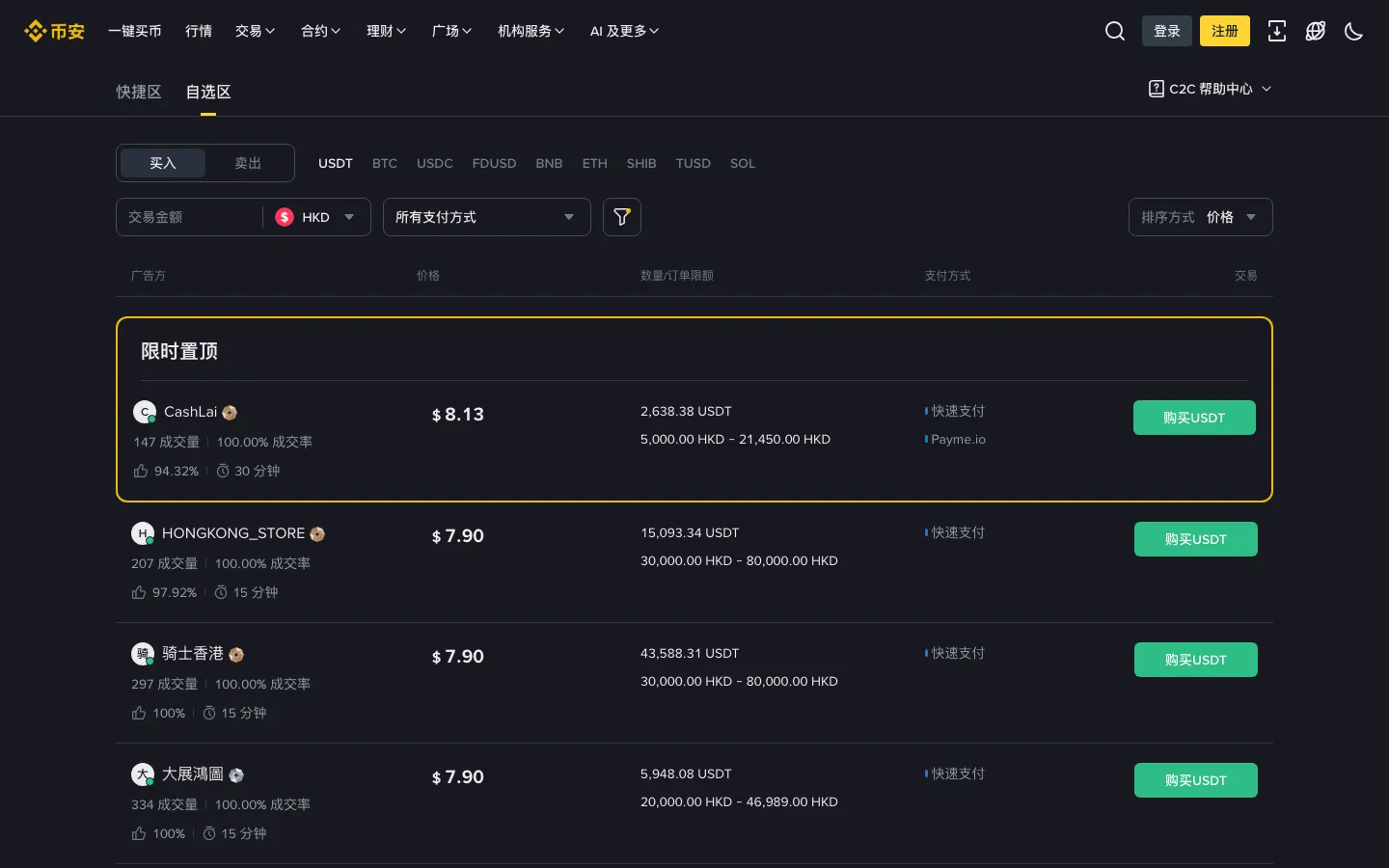The height and width of the screenshot is (868, 1389).
Task: Click HONGKONG_STORE merchant avatar
Action: [x=143, y=533]
